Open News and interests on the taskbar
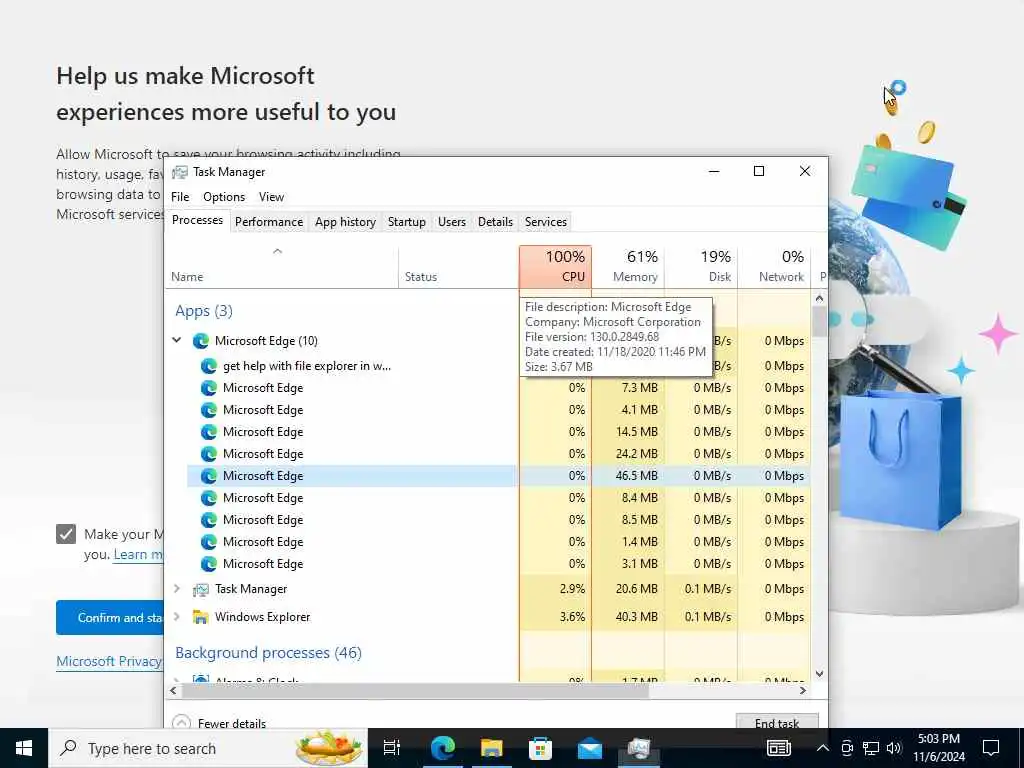 (x=778, y=748)
